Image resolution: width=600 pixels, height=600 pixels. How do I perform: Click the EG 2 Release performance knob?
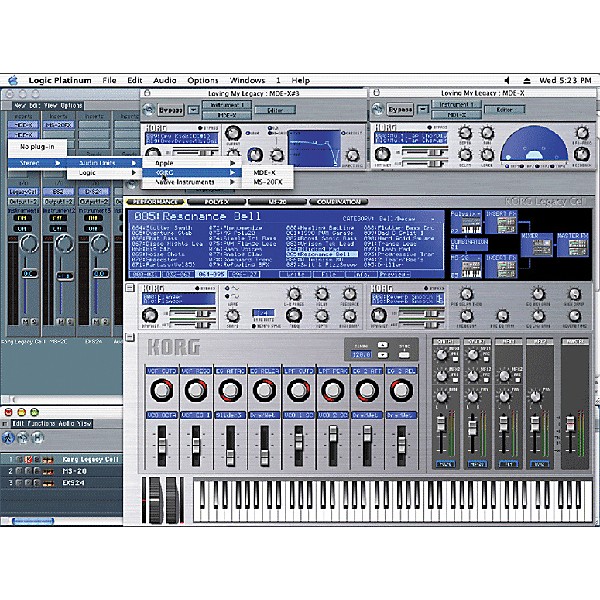(401, 390)
